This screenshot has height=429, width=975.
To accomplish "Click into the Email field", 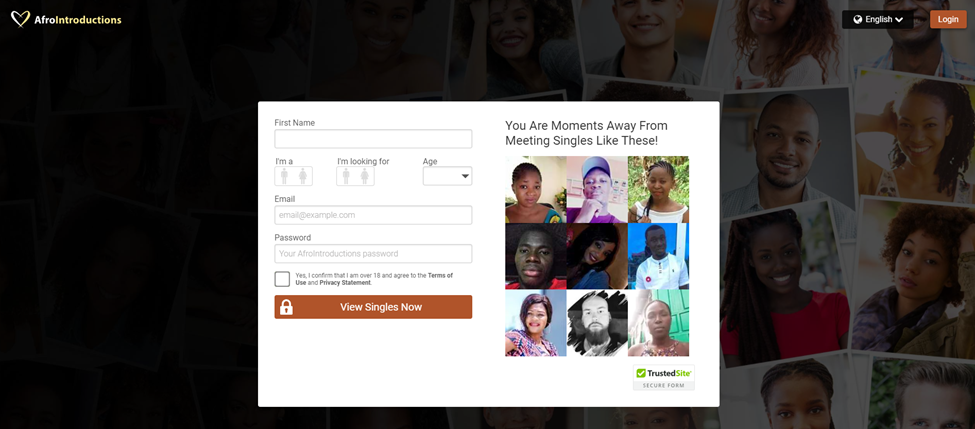I will pos(373,215).
